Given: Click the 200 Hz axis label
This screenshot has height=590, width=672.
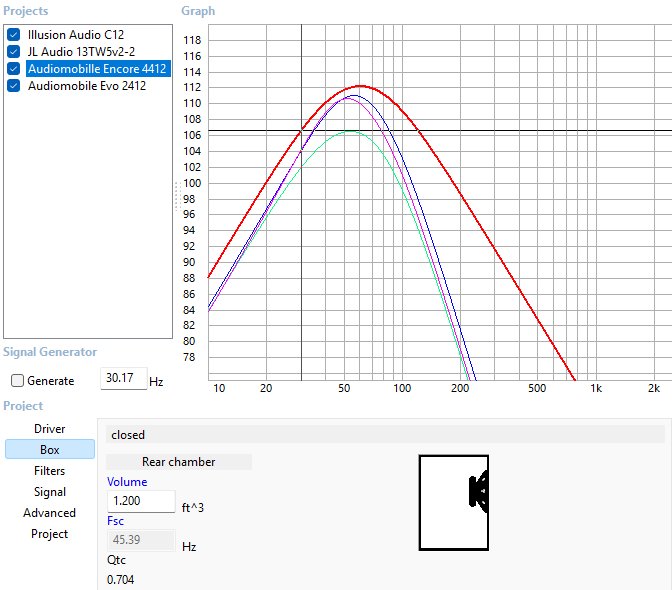Looking at the screenshot, I should click(460, 388).
